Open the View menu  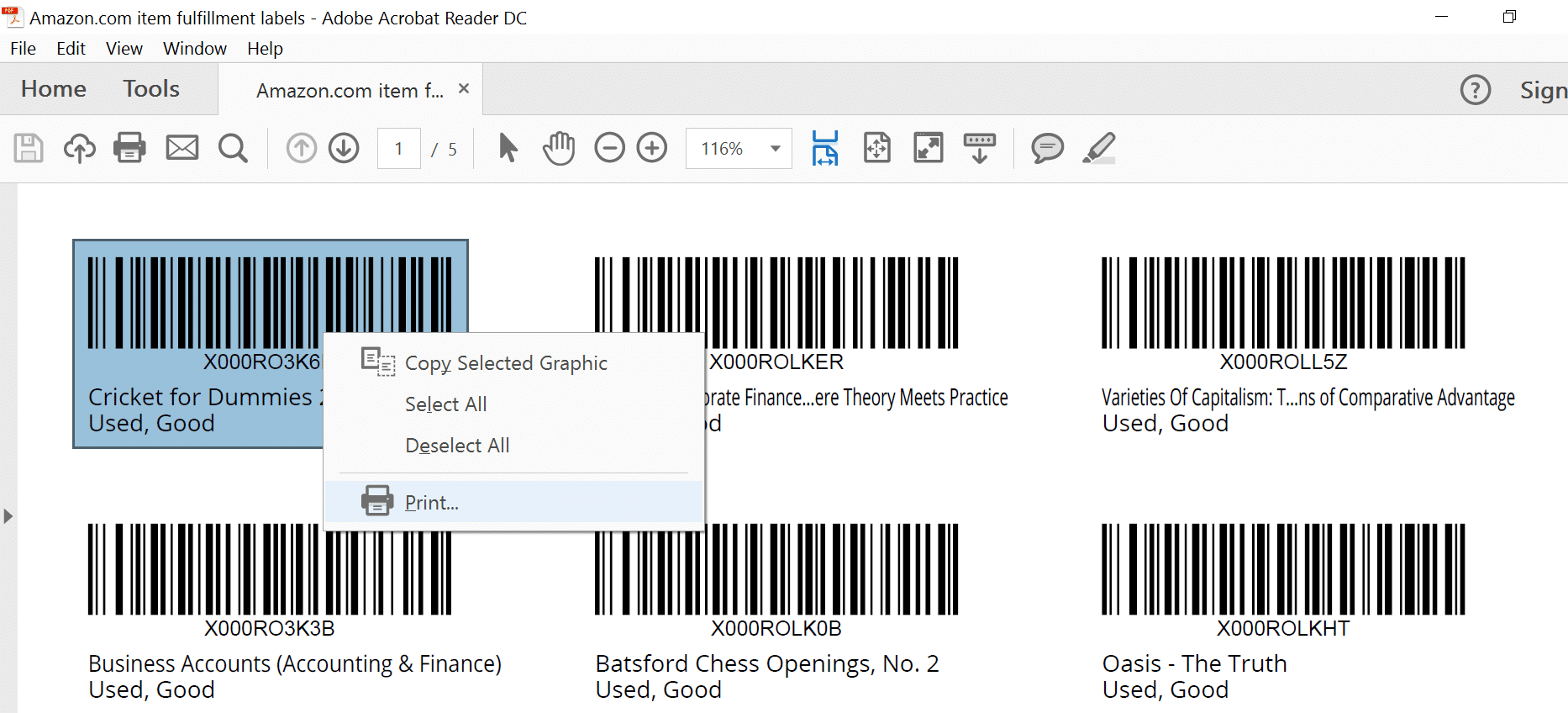click(124, 49)
